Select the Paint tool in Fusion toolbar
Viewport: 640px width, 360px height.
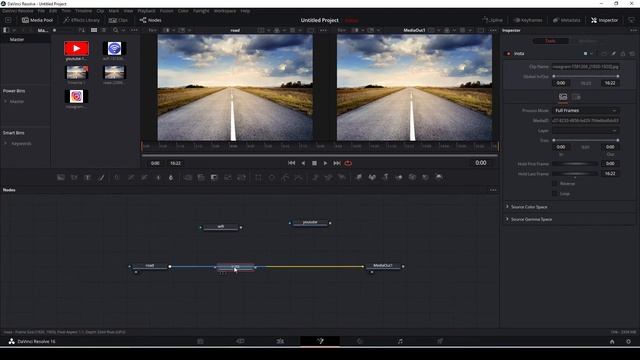(x=101, y=178)
